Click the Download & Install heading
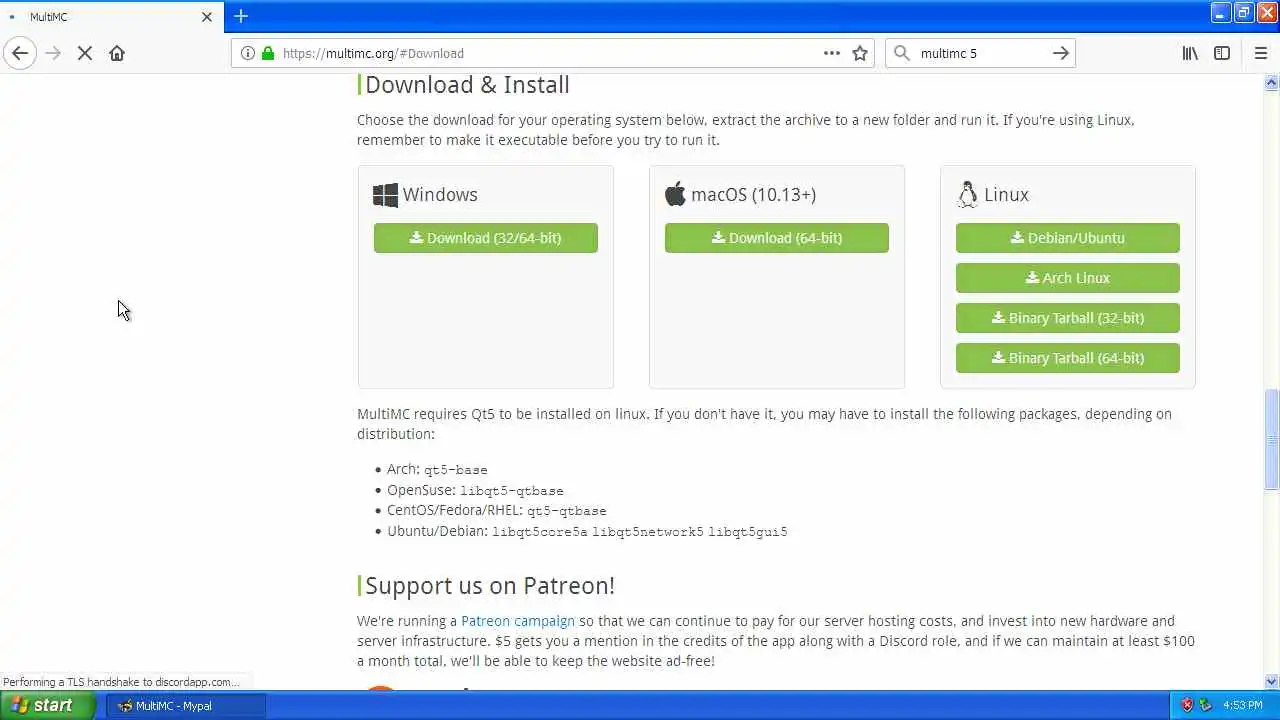 pyautogui.click(x=467, y=85)
